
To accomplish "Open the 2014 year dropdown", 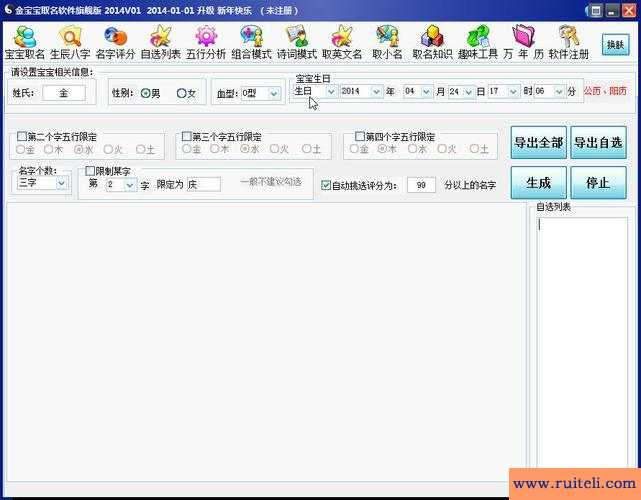I will 377,92.
